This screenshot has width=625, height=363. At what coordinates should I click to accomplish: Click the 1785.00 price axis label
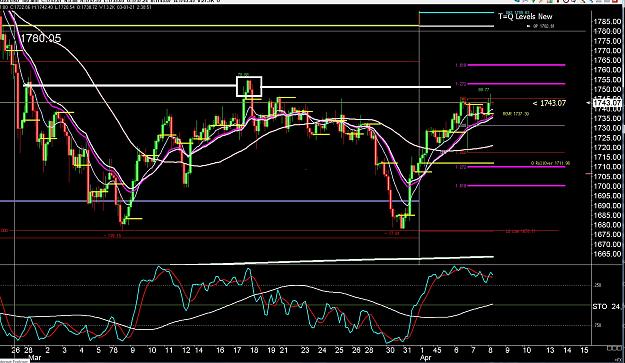(x=607, y=22)
